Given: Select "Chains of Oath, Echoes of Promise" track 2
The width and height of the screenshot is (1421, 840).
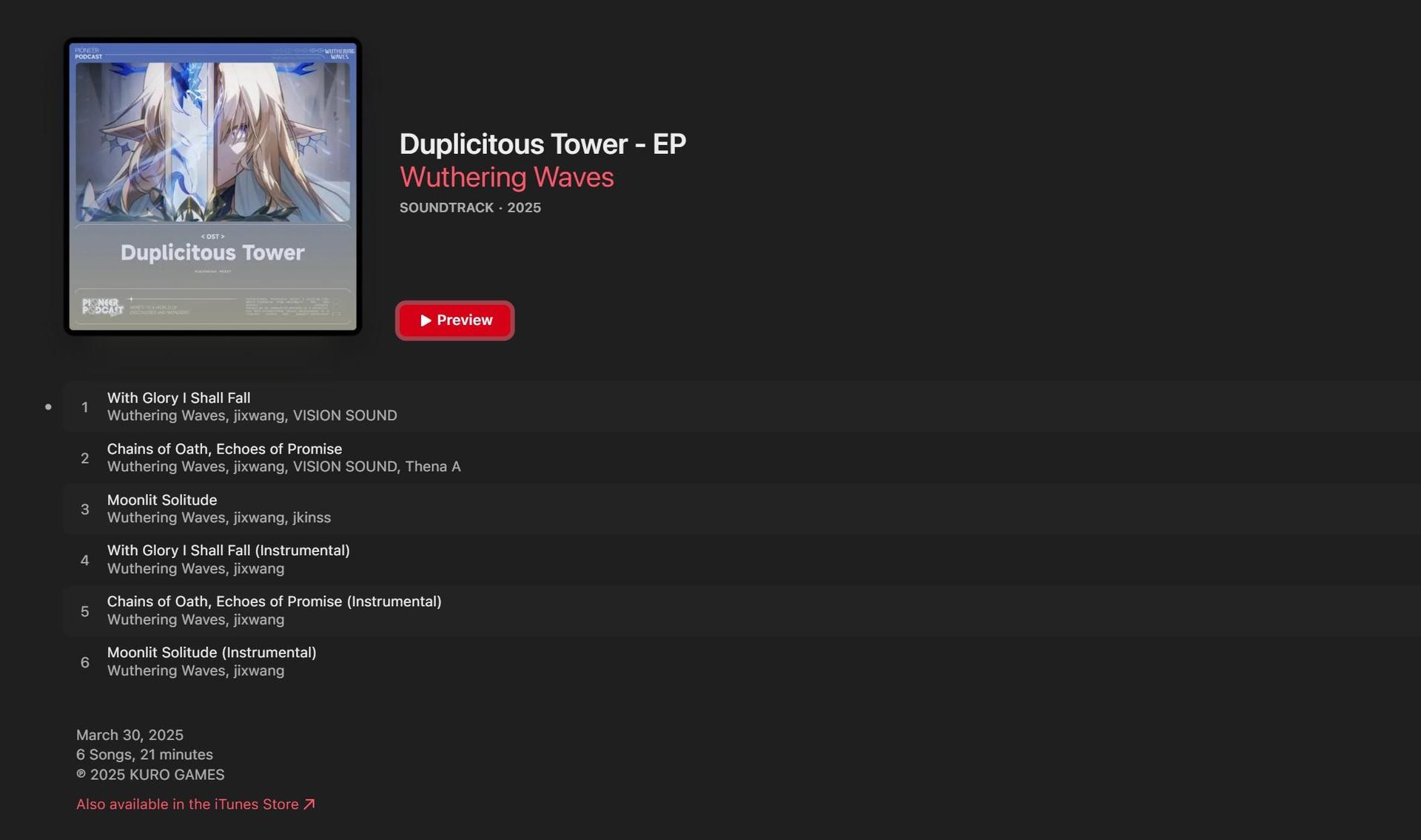Looking at the screenshot, I should [x=742, y=458].
